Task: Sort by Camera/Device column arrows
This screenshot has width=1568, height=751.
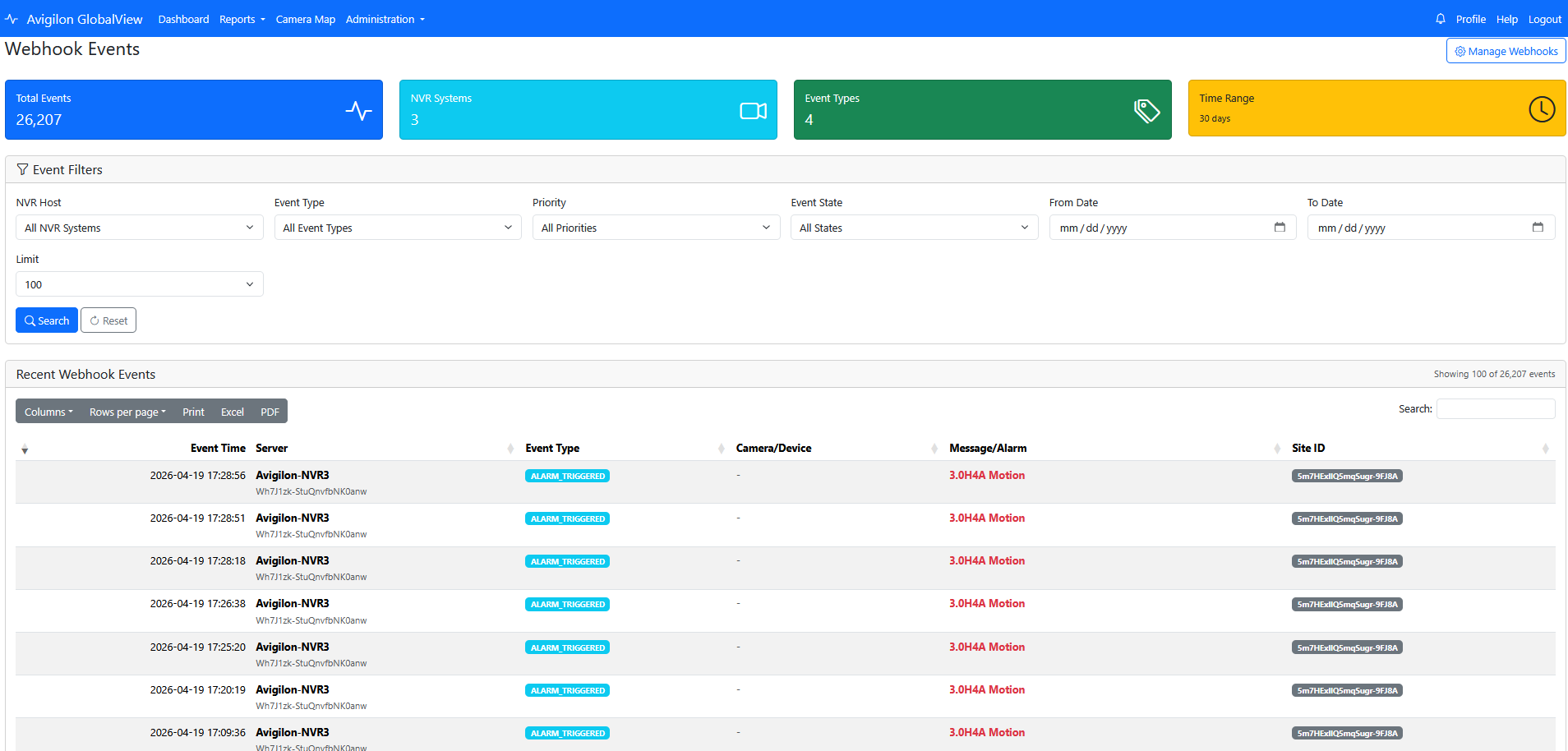Action: (x=934, y=449)
